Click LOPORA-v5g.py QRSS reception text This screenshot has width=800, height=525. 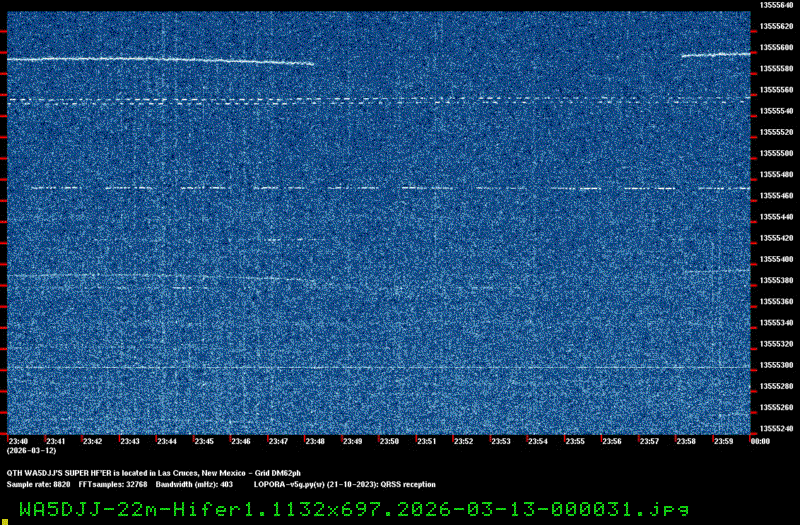(345, 485)
